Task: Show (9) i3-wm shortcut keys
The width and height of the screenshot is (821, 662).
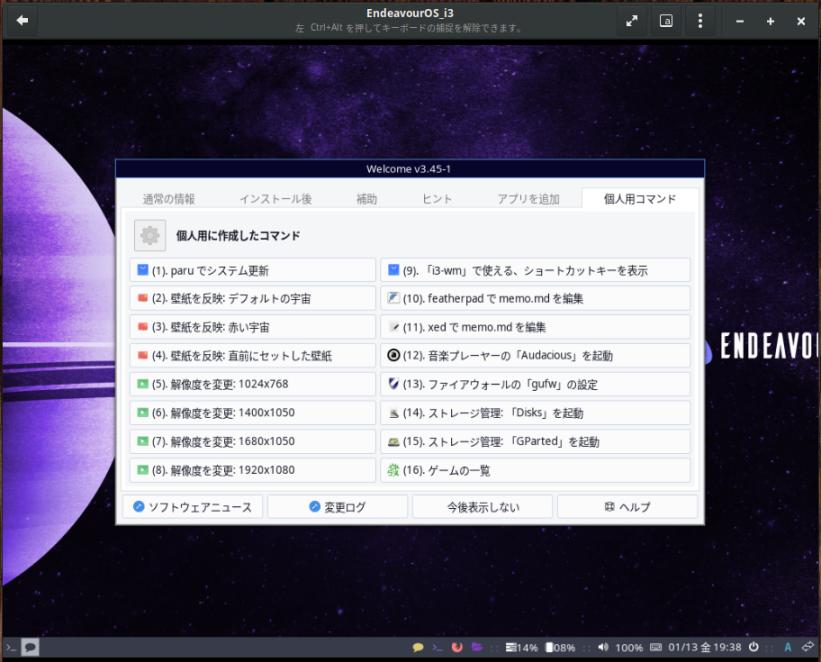Action: pos(535,270)
